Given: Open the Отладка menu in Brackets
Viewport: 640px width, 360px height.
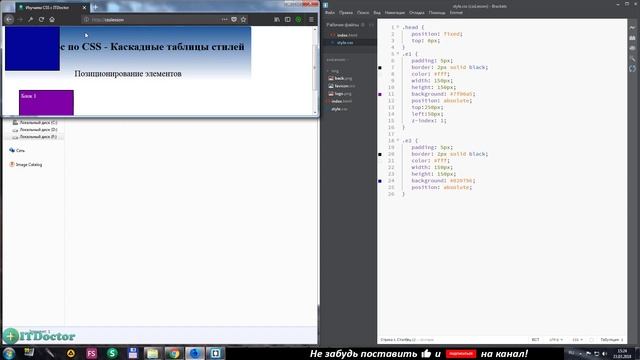Looking at the screenshot, I should (417, 13).
